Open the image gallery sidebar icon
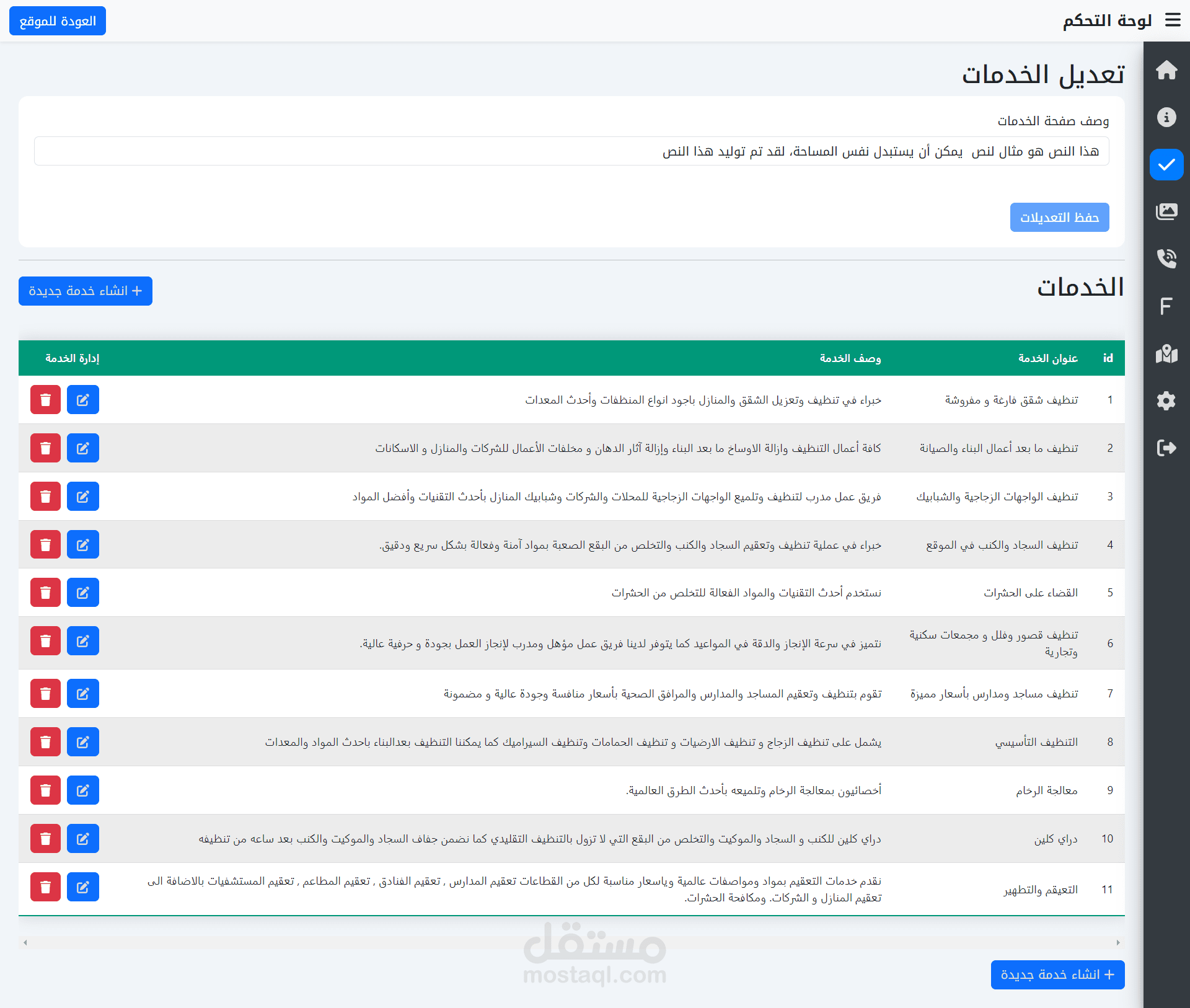The width and height of the screenshot is (1190, 1008). coord(1166,211)
